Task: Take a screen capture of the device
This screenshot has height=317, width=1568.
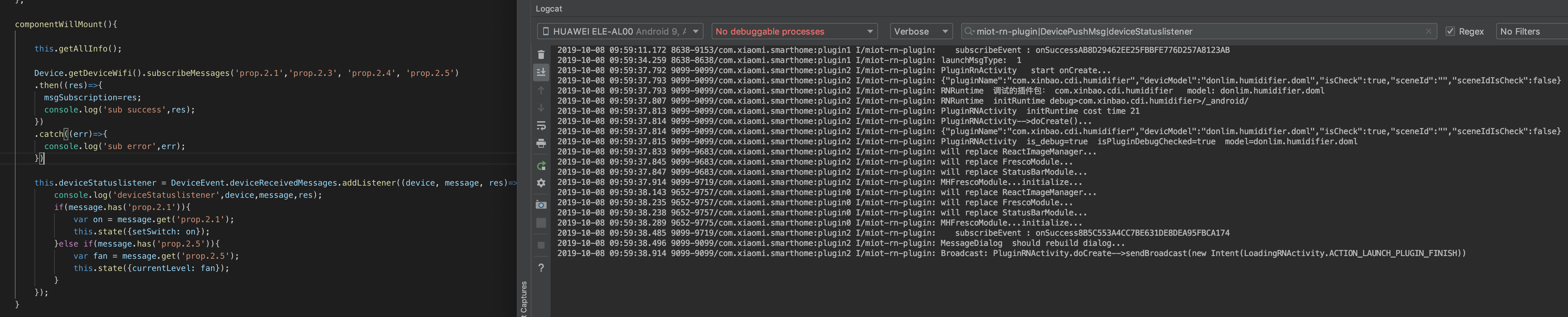Action: click(x=540, y=204)
